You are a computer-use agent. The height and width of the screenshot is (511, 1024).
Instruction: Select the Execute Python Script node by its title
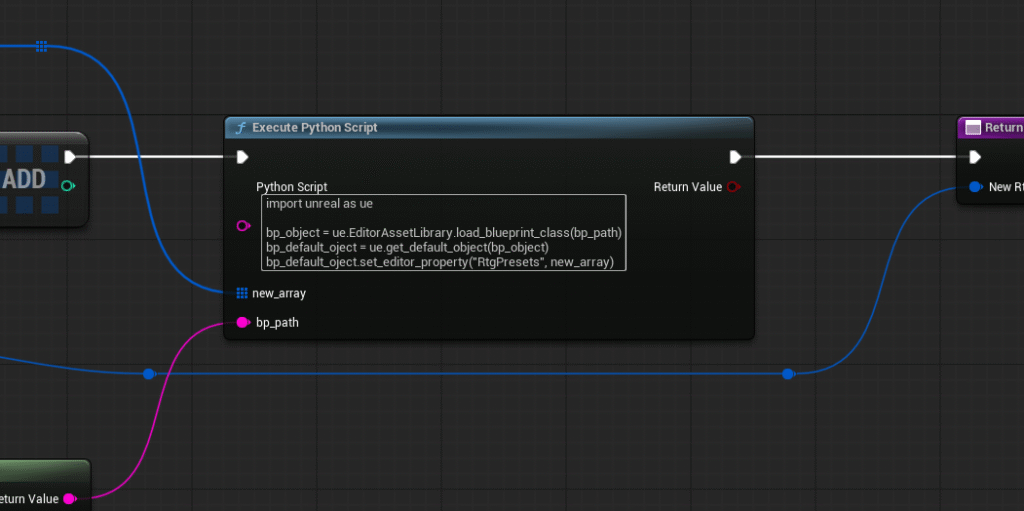[x=314, y=128]
